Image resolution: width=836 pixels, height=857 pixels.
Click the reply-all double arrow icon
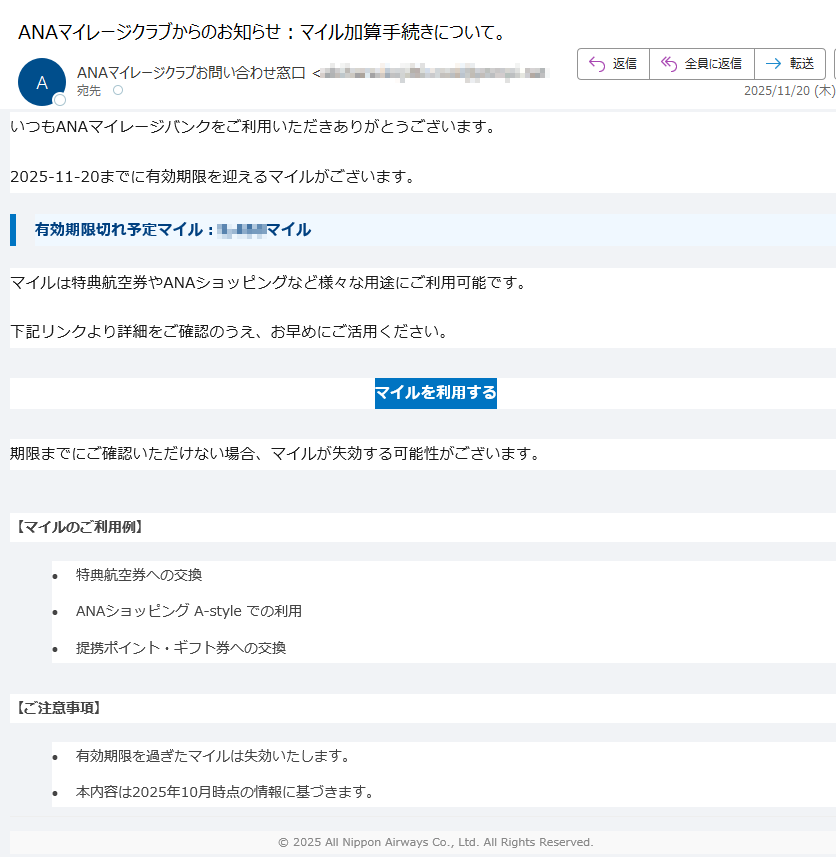point(669,64)
